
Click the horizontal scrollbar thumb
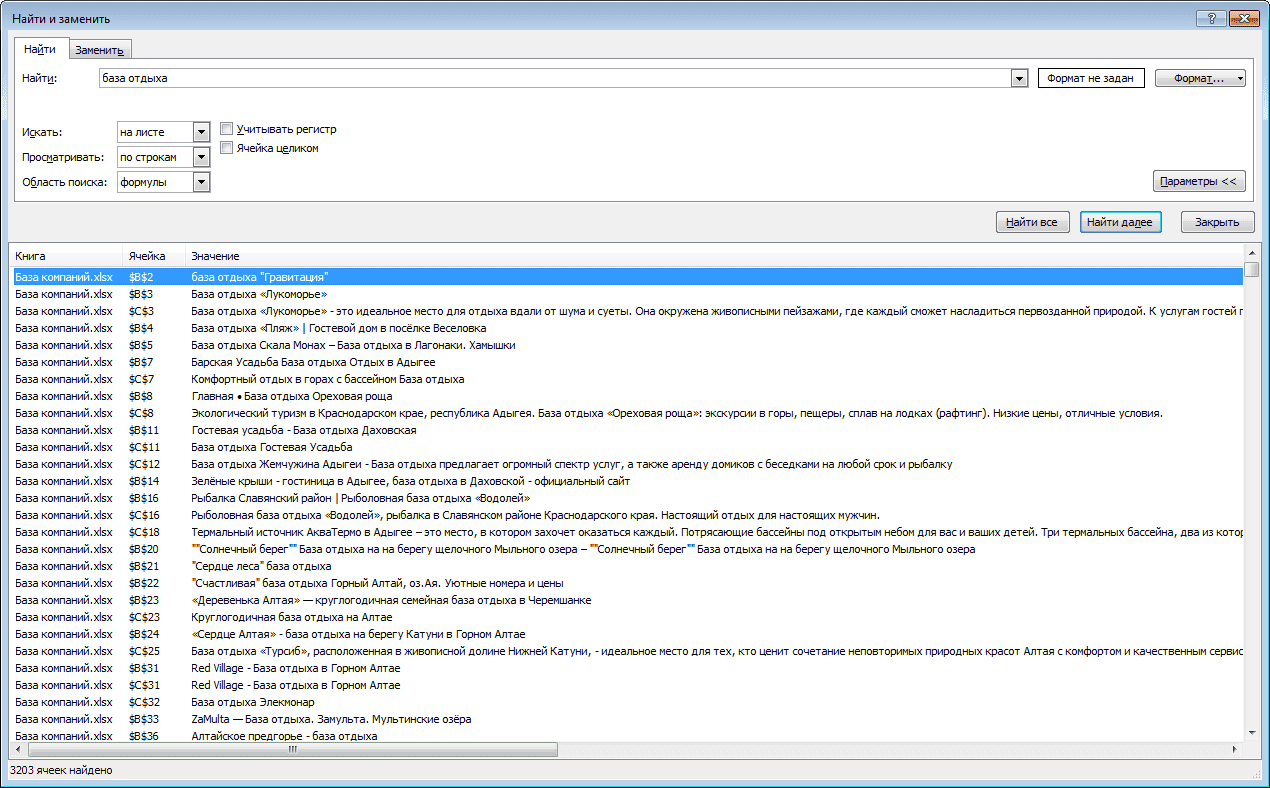click(x=293, y=749)
